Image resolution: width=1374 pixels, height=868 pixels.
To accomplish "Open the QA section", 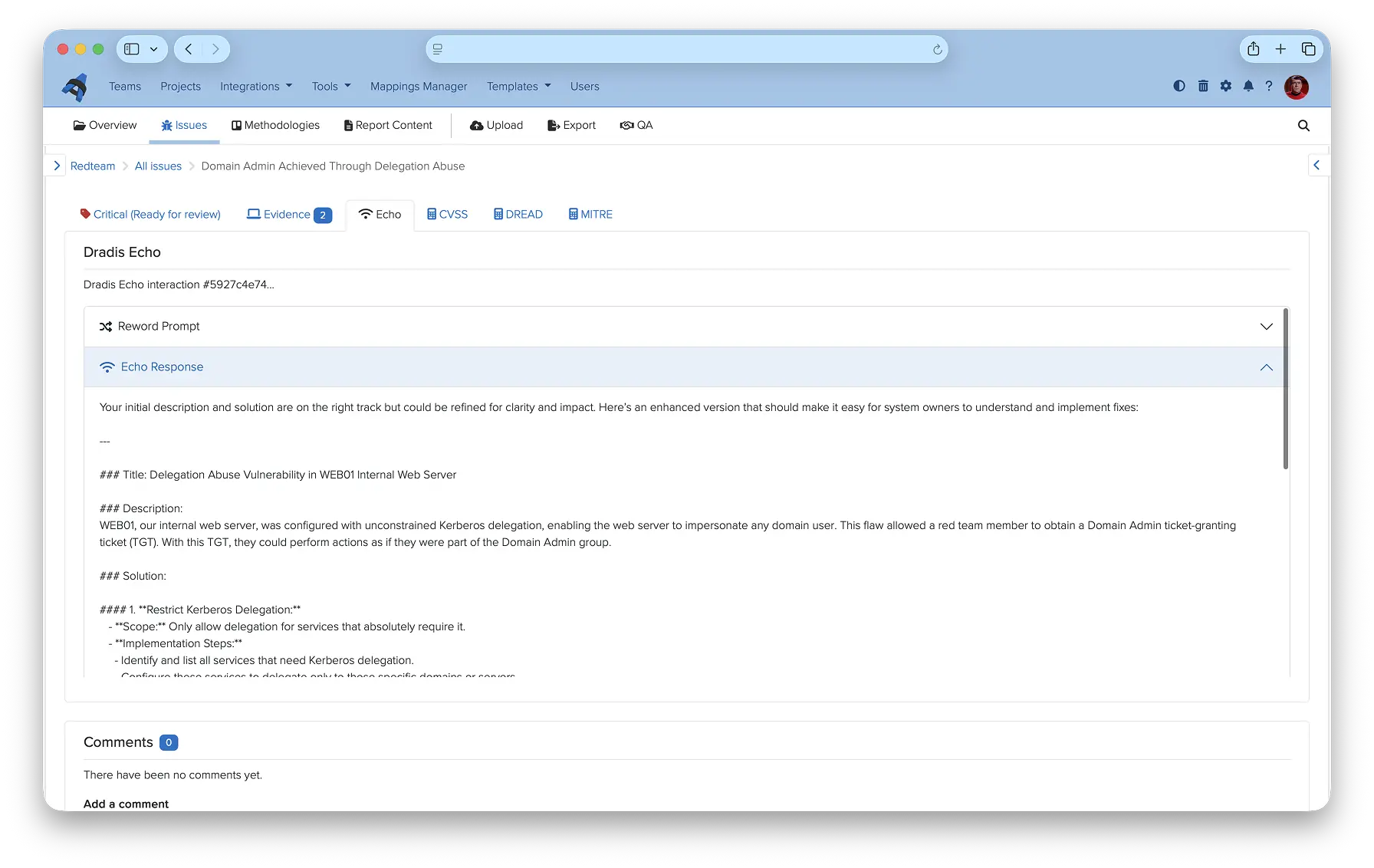I will click(636, 126).
